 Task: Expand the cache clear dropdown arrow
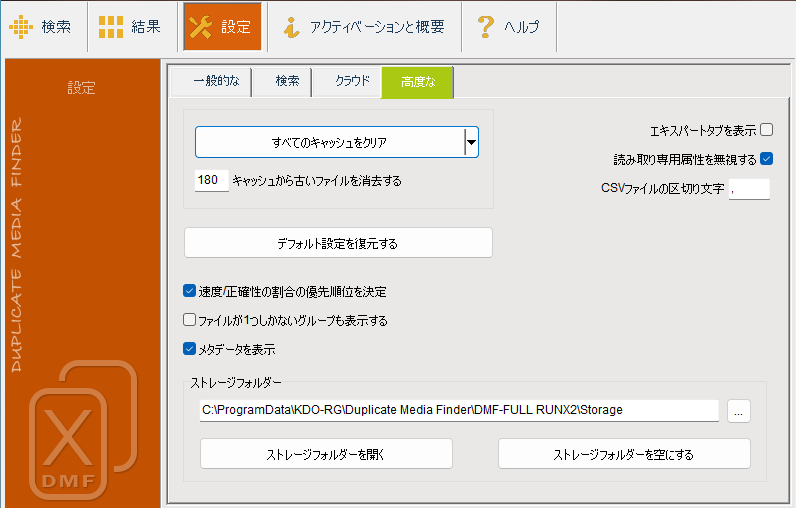[472, 142]
